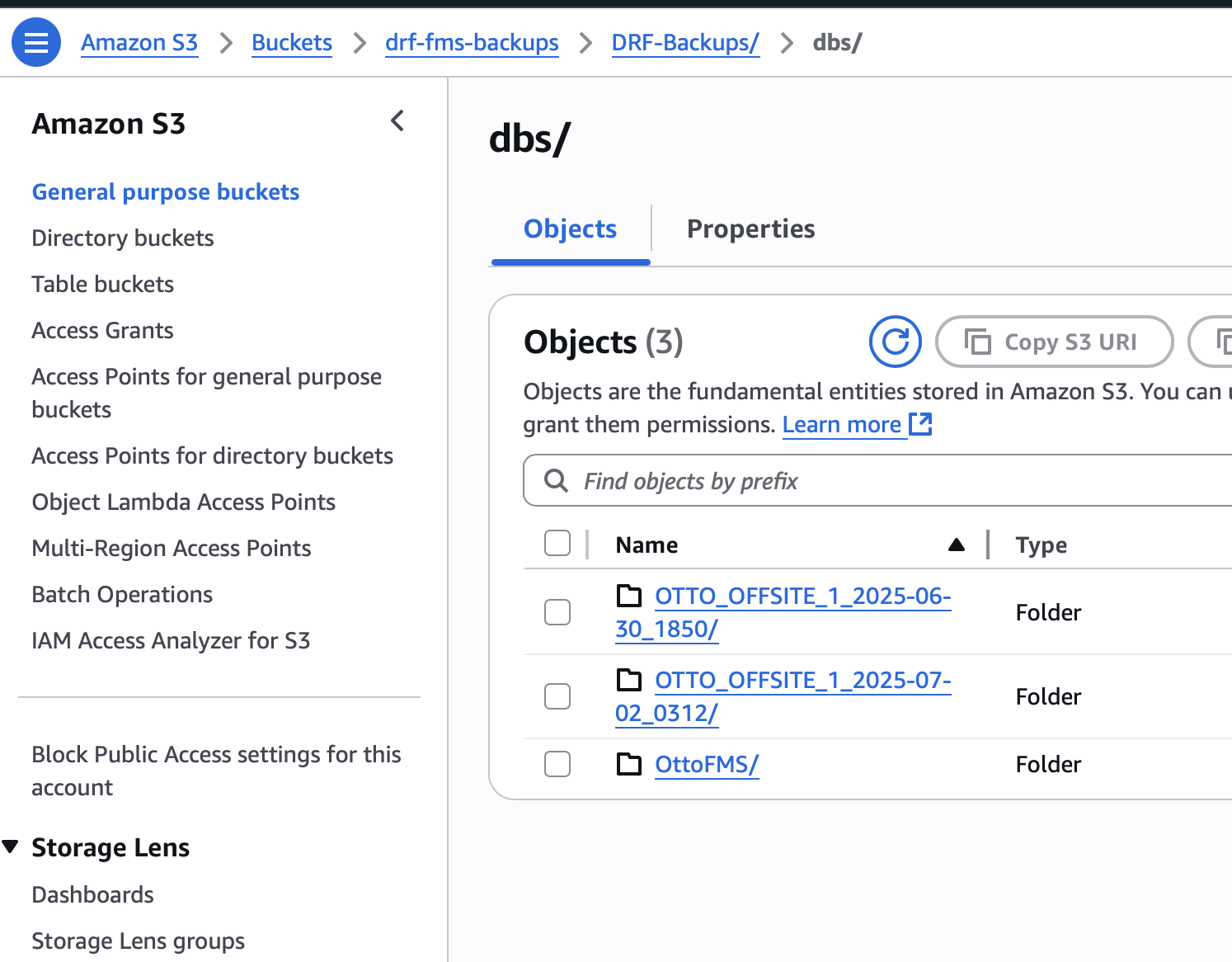The width and height of the screenshot is (1232, 962).
Task: Collapse the Storage Lens section triangle
Action: pos(11,846)
